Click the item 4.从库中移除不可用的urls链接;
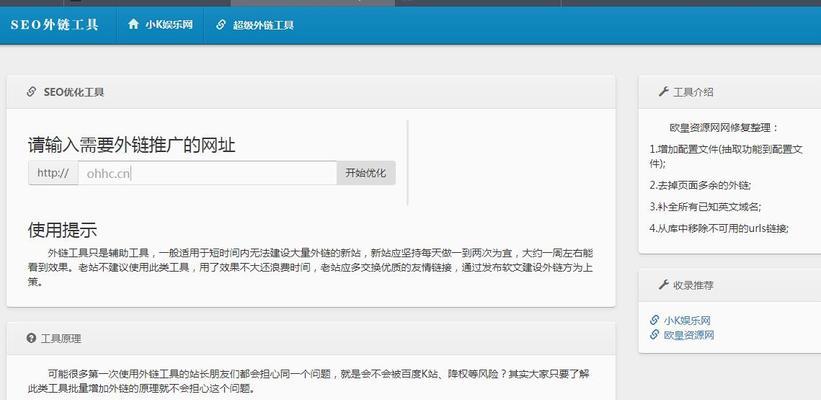 click(x=719, y=228)
